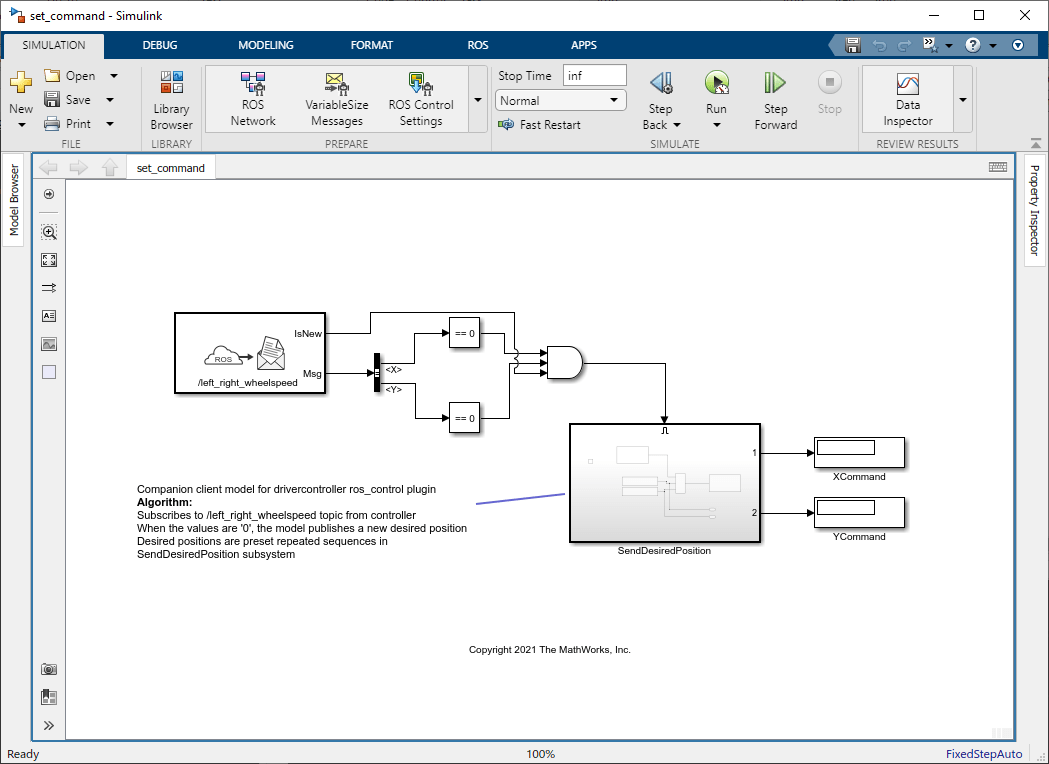The image size is (1049, 764).
Task: Click the FixedStepAuto solver link
Action: [984, 754]
